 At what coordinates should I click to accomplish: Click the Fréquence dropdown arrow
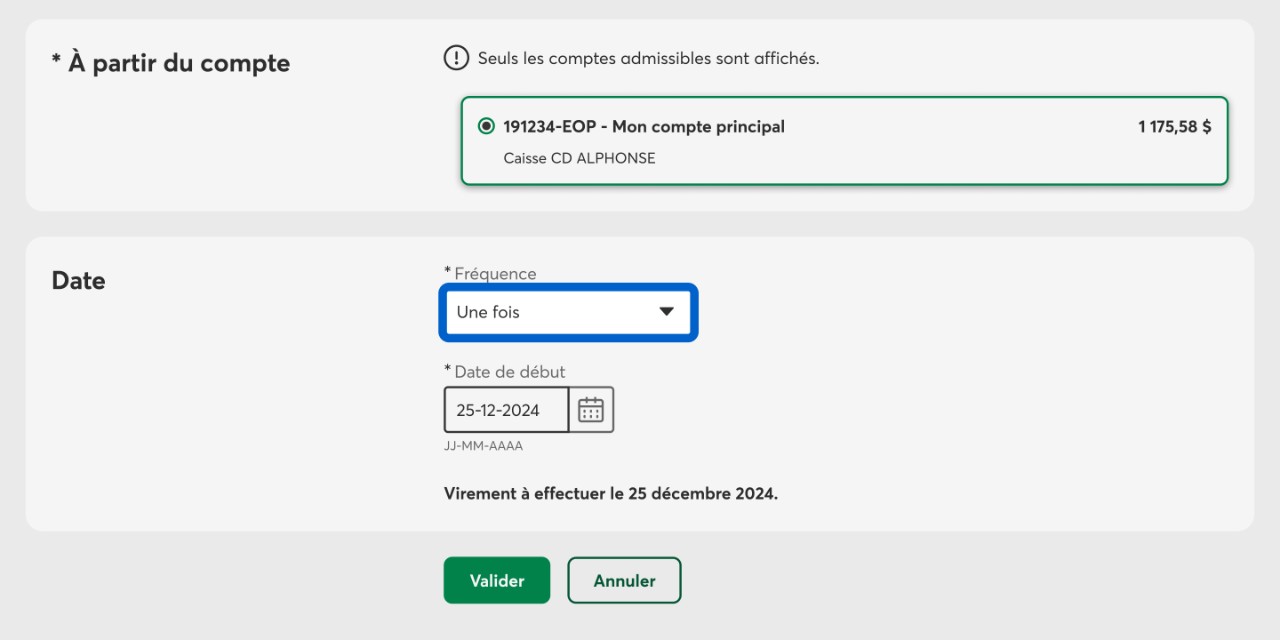(x=667, y=312)
